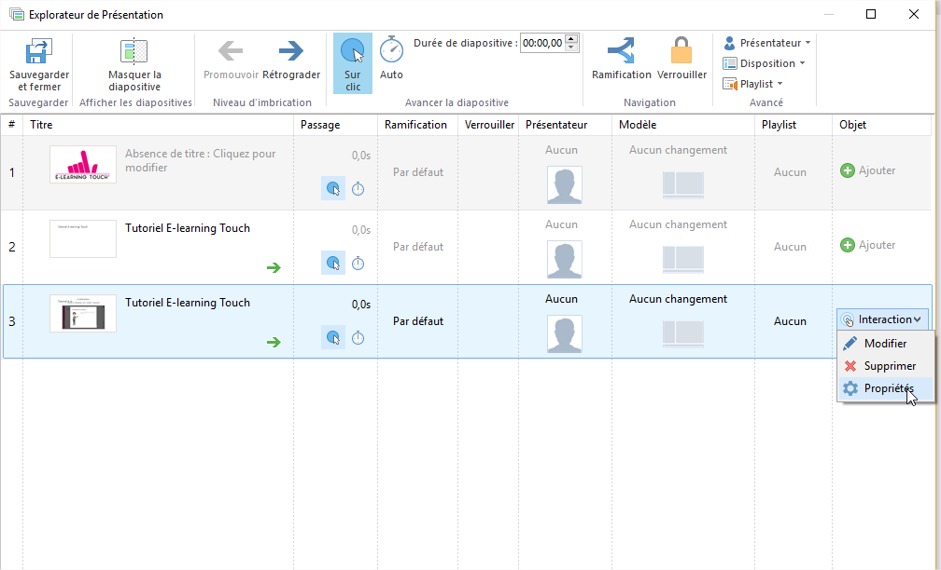Click the layout model icon in slide 1
This screenshot has width=941, height=570.
coord(682,184)
